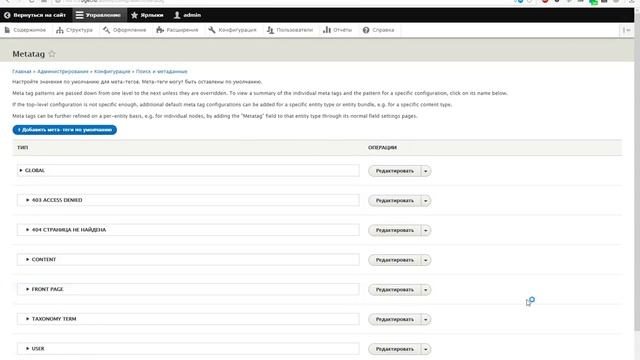Click 'Редактировать' for 404 page row

coord(394,231)
